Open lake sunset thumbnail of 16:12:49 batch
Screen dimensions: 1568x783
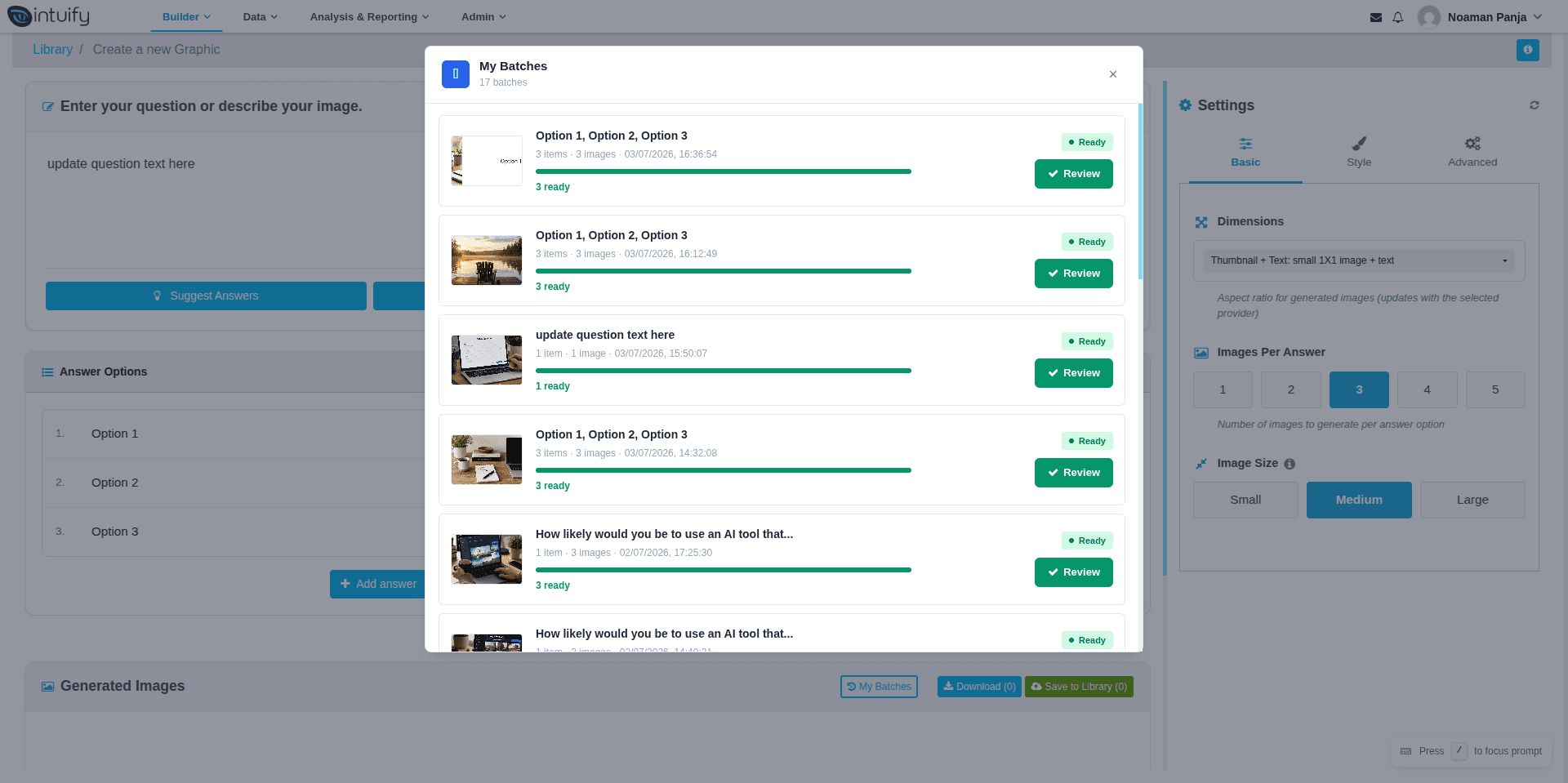click(x=487, y=260)
